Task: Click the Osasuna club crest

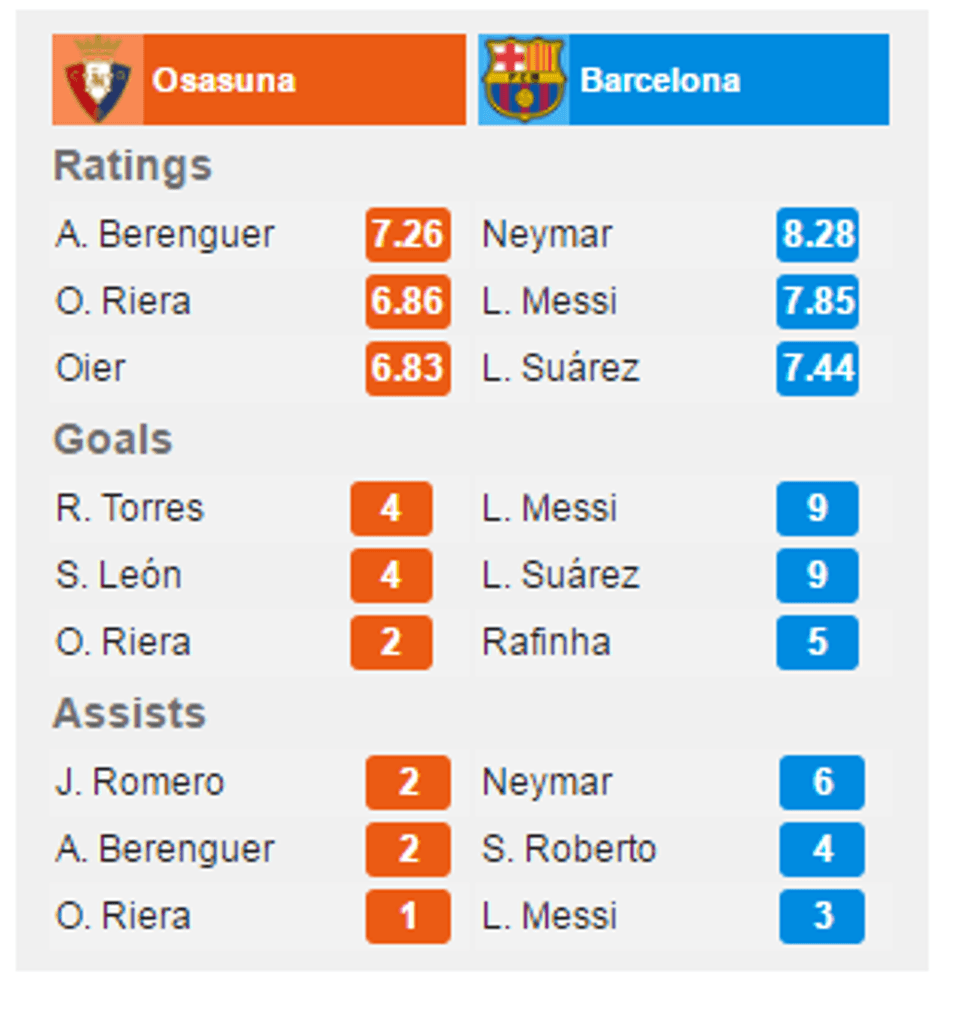Action: click(x=95, y=78)
